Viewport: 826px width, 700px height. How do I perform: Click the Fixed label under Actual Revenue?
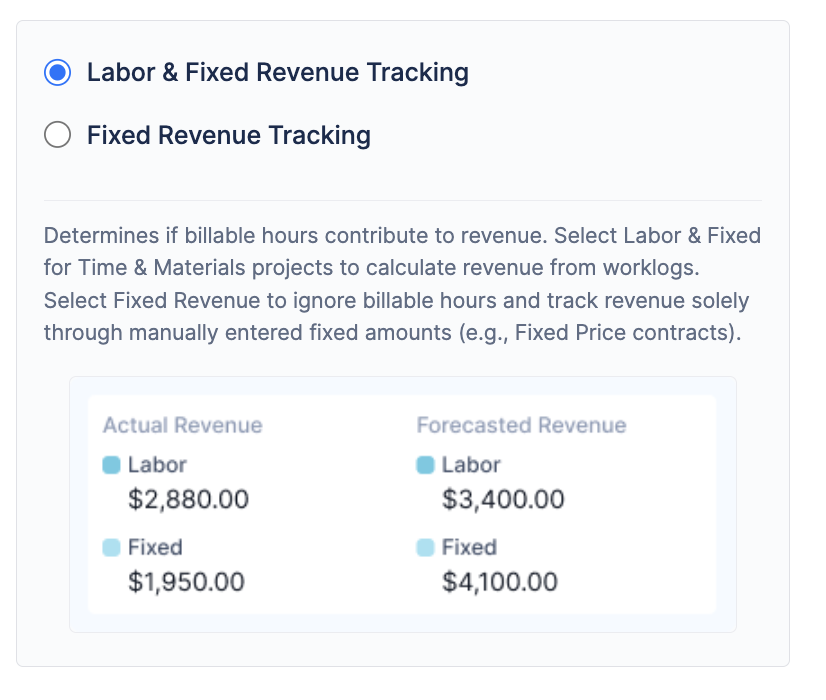(155, 547)
